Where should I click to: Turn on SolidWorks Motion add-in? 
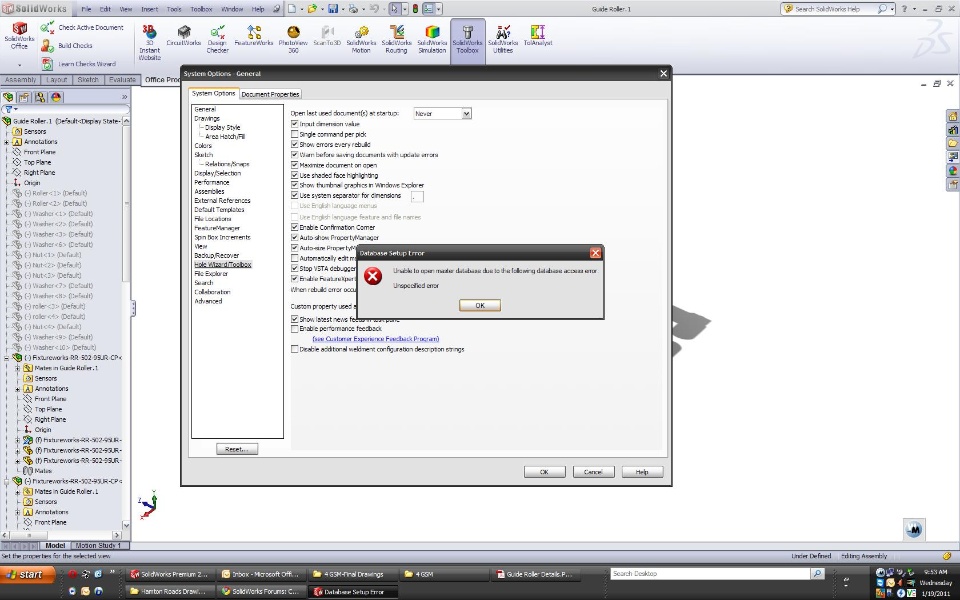[361, 39]
